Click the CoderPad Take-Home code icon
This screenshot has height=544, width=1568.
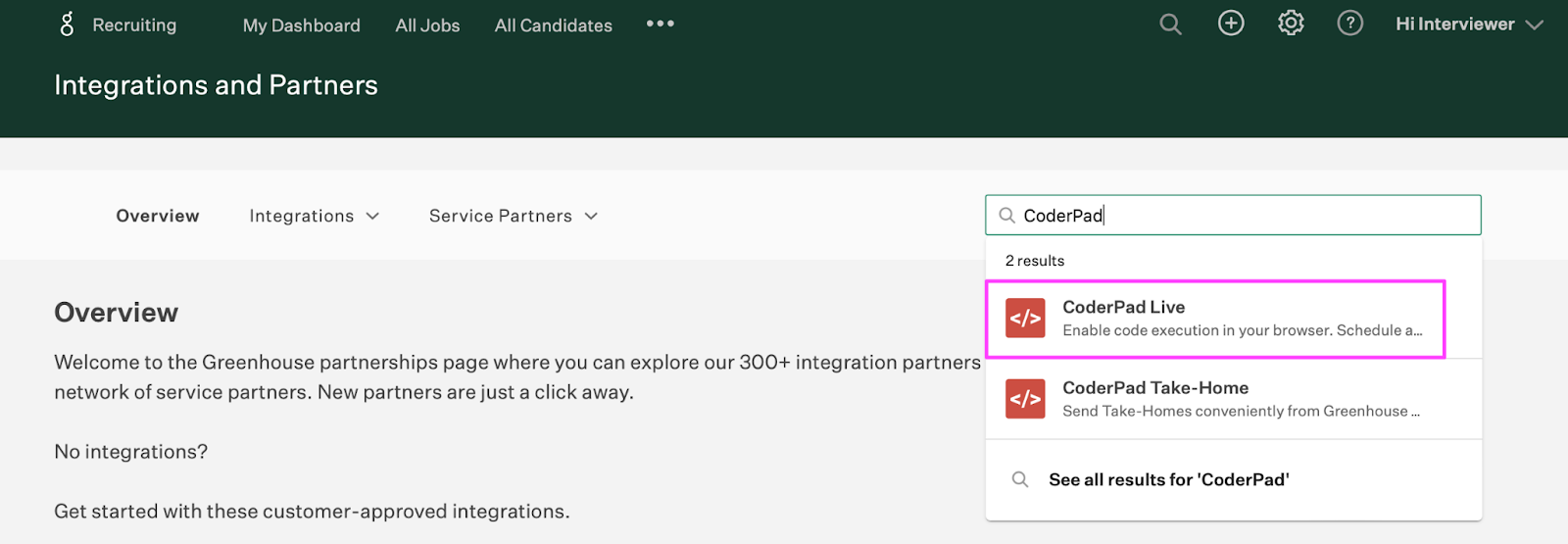tap(1025, 399)
